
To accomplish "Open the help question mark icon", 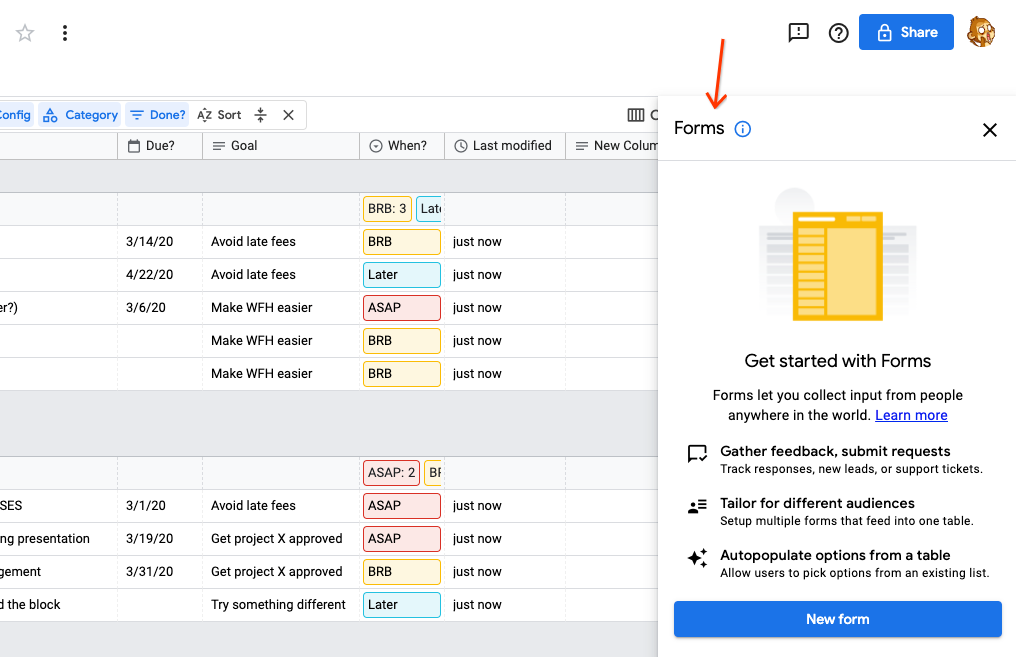I will (x=839, y=33).
